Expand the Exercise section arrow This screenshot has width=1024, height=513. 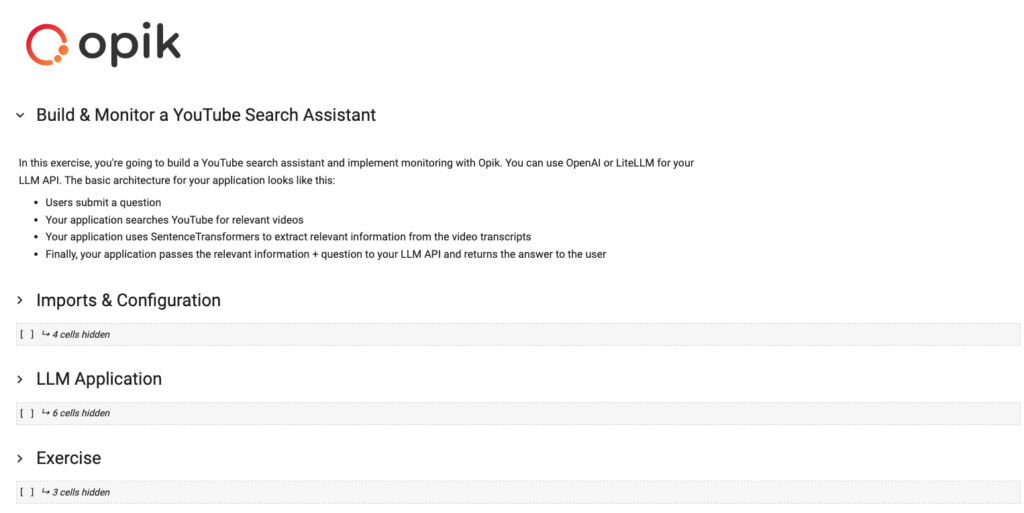[20, 458]
